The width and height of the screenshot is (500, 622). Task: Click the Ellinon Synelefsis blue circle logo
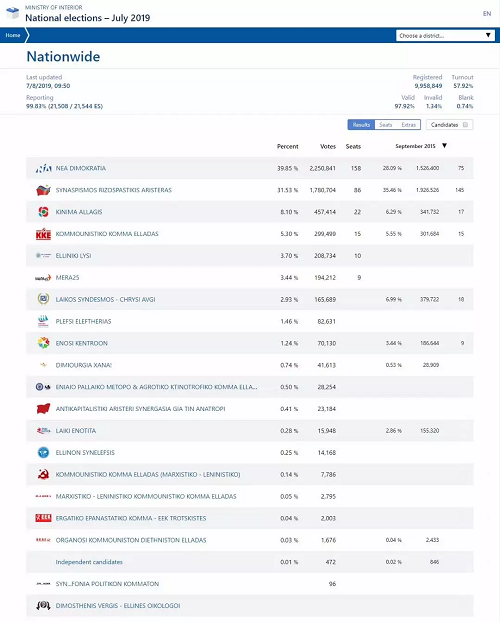43,452
